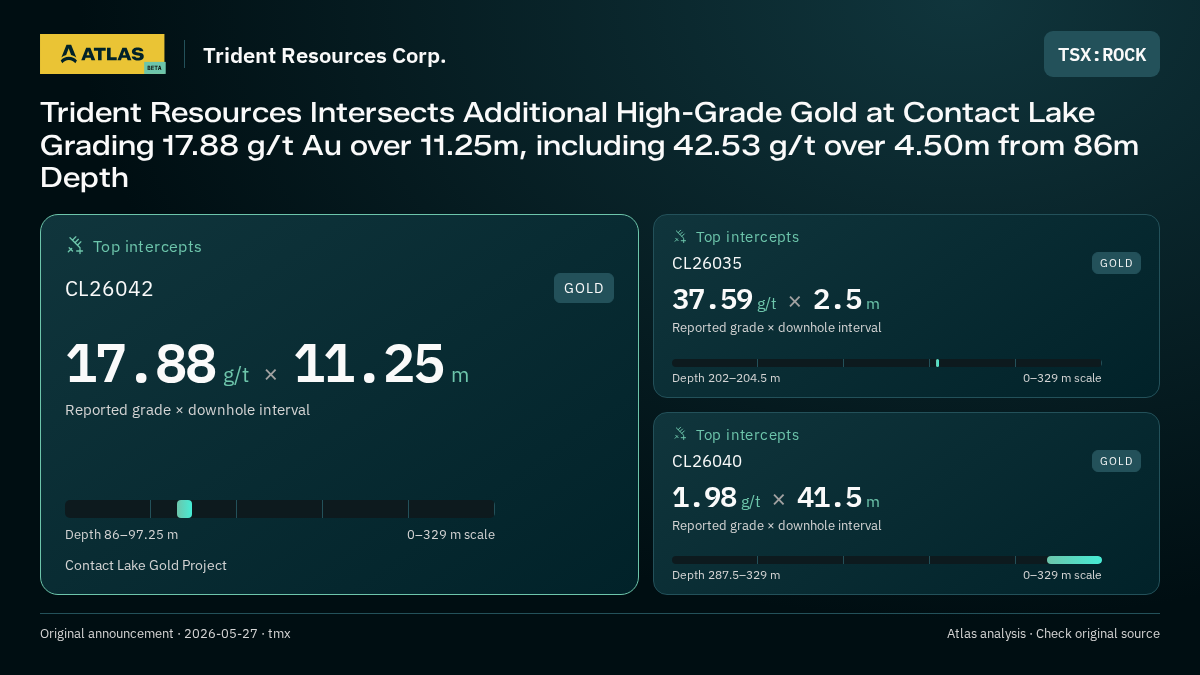This screenshot has height=675, width=1200.
Task: Click the Depth 287.5–329 m label
Action: pos(726,575)
